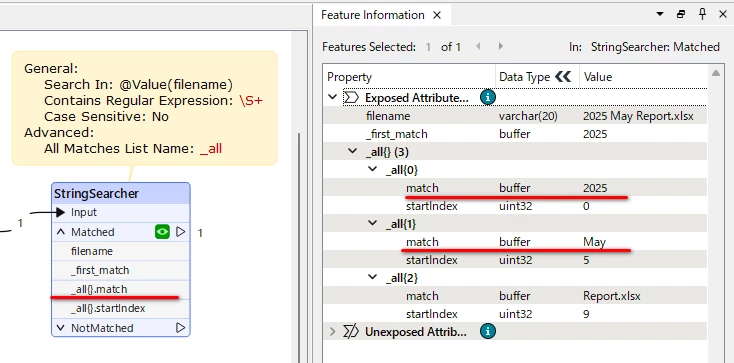This screenshot has height=363, width=734.
Task: Click the _all list name in annotation
Action: (211, 149)
